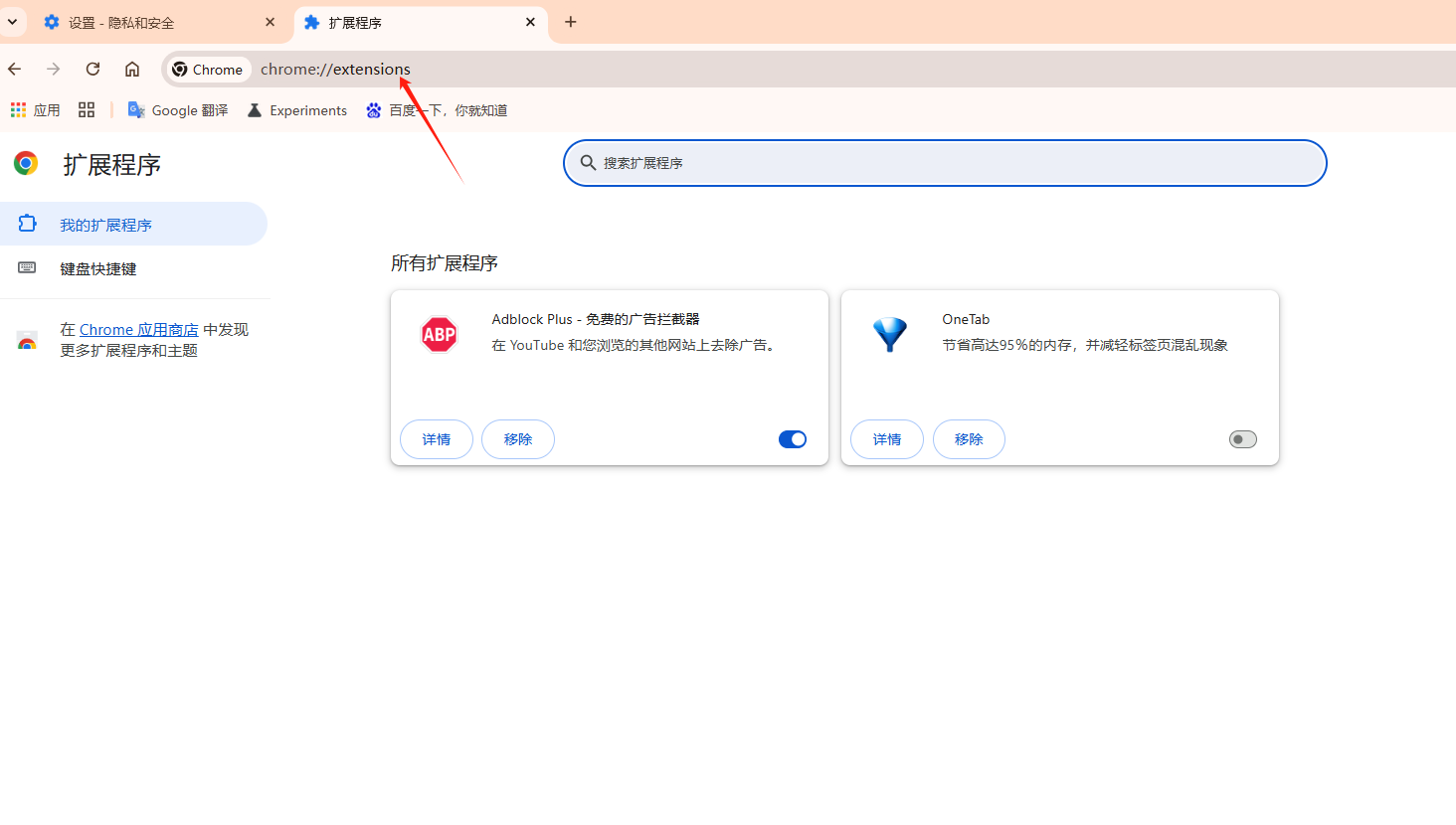Click the Chrome logo beside 扩展程序

click(x=26, y=163)
